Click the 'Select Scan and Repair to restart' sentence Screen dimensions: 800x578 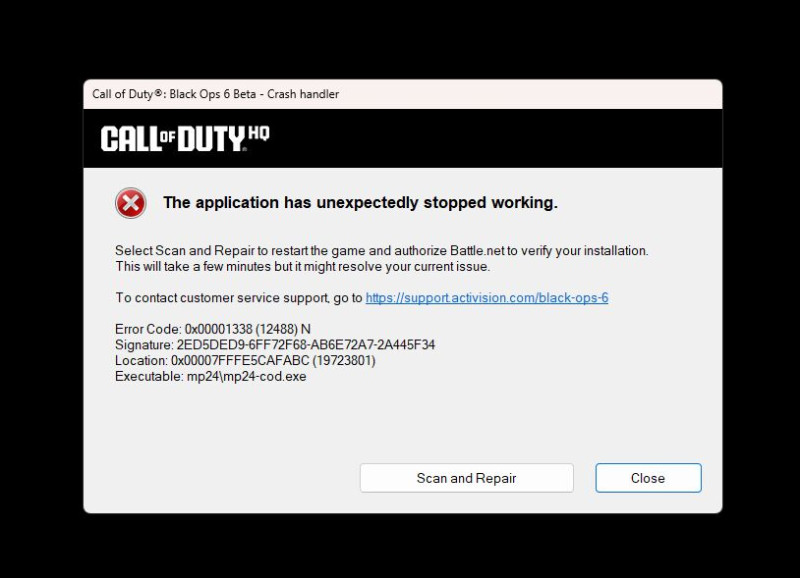coord(382,250)
